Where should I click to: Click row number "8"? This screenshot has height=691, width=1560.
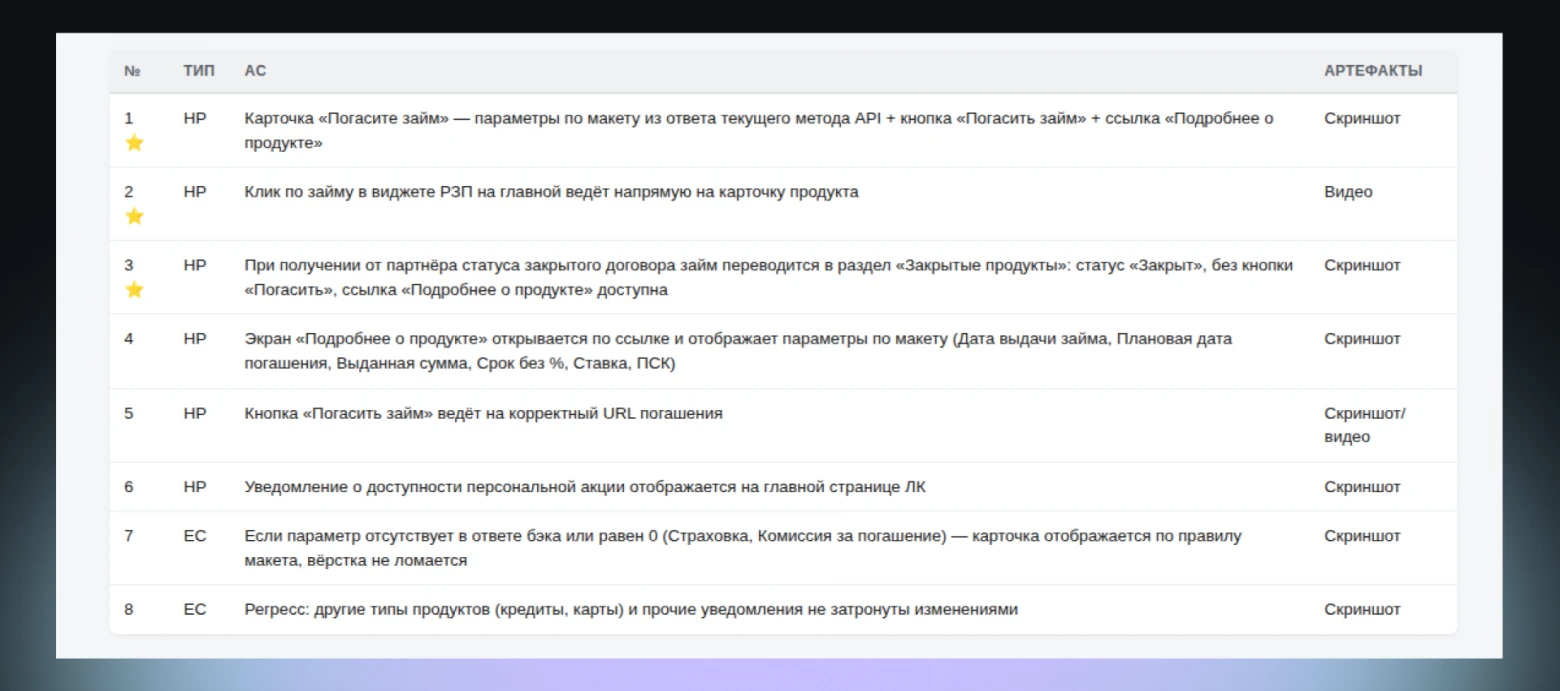tap(129, 609)
